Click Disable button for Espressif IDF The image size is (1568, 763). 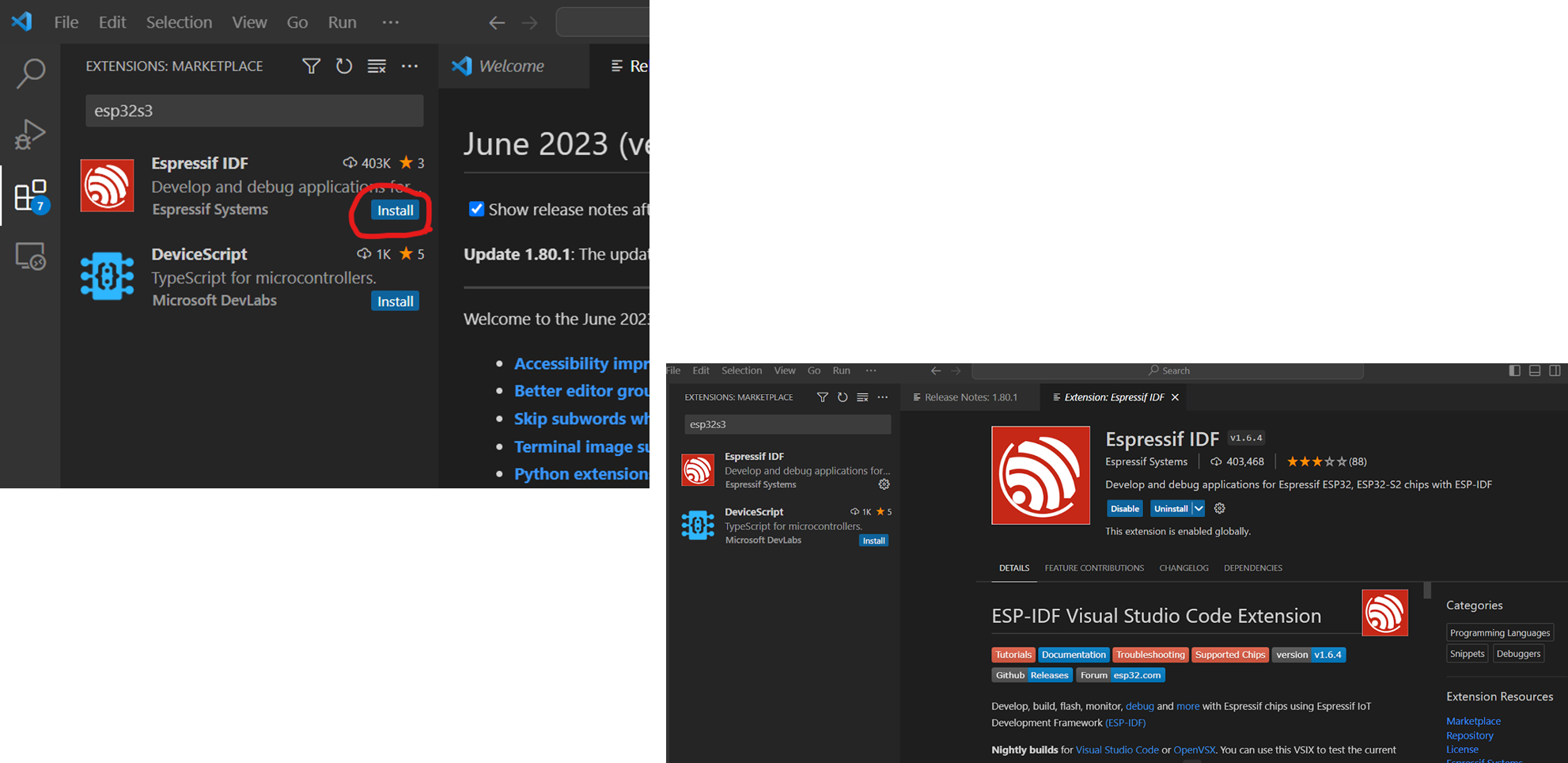[x=1124, y=508]
